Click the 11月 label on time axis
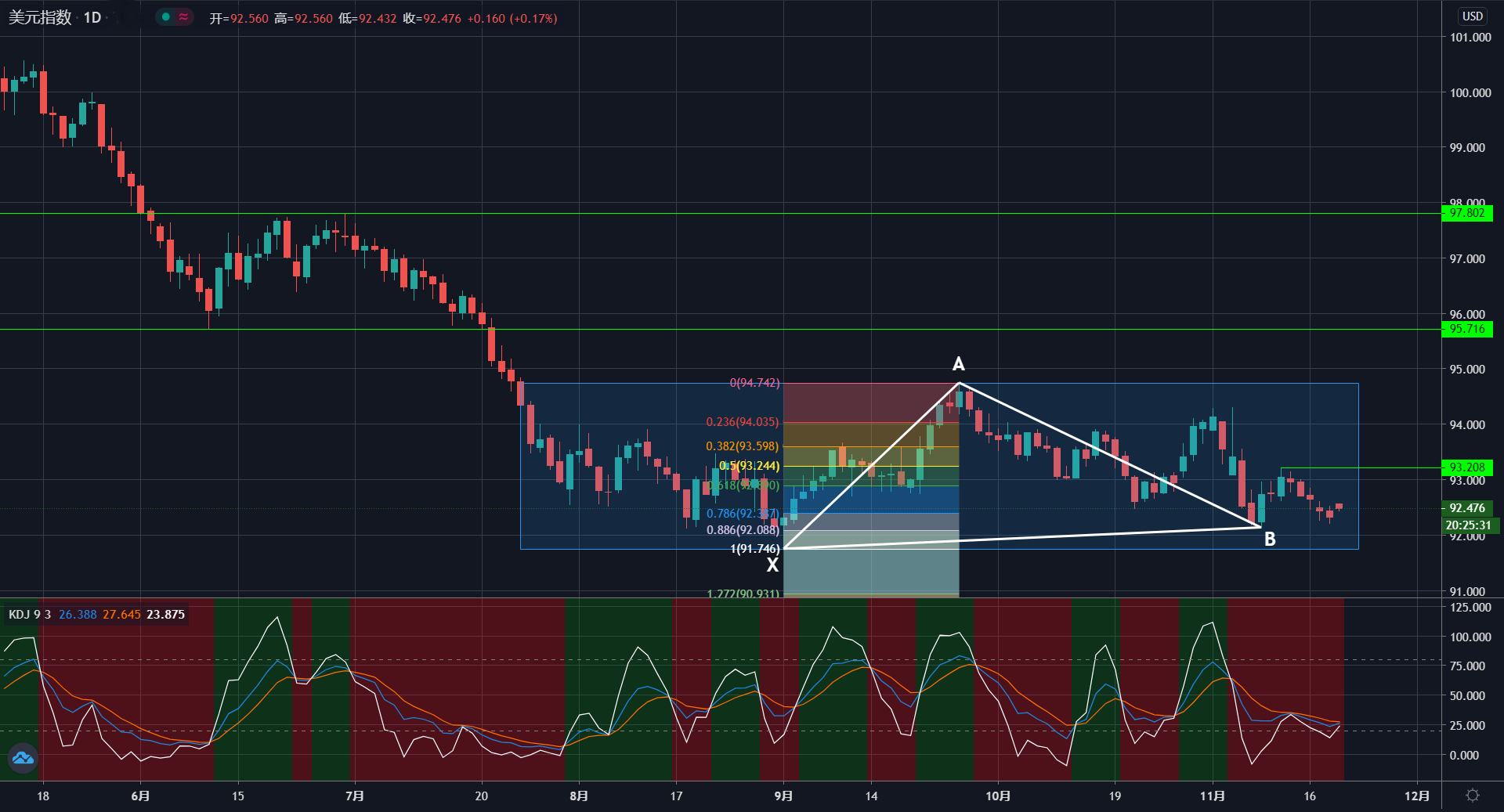Viewport: 1504px width, 812px height. tap(1212, 796)
